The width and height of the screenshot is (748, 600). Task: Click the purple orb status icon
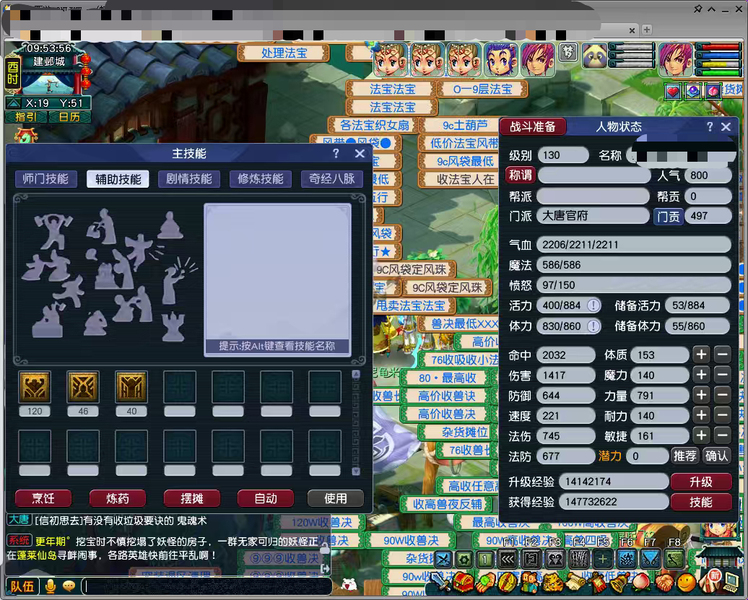pyautogui.click(x=693, y=91)
